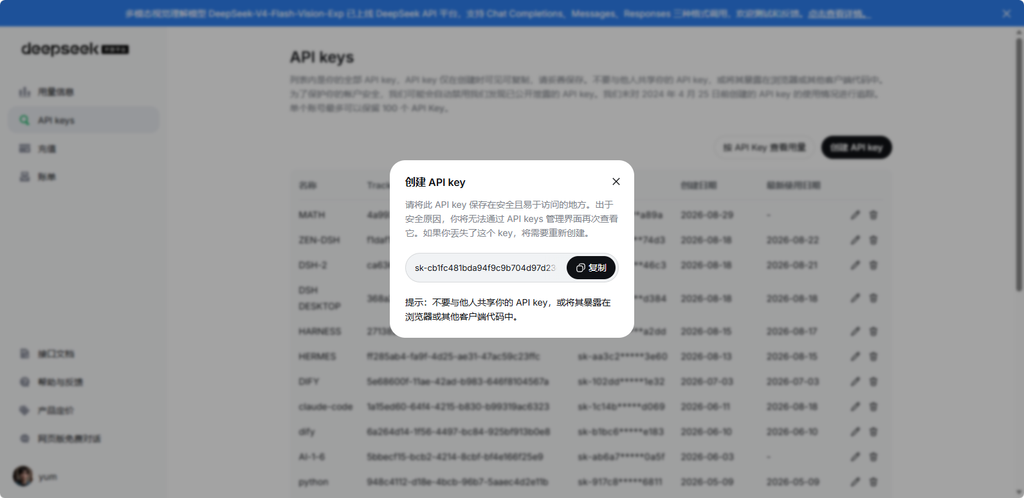Close the 创建 API key dialog
Viewport: 1024px width, 498px height.
(x=616, y=181)
